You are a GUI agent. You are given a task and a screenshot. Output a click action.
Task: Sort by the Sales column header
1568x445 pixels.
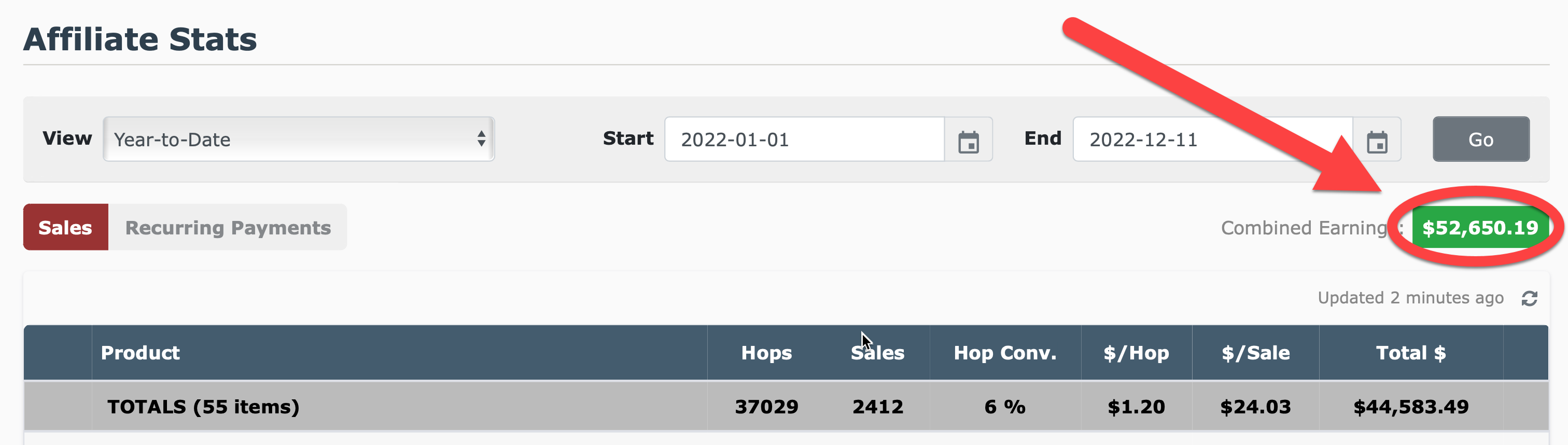877,353
